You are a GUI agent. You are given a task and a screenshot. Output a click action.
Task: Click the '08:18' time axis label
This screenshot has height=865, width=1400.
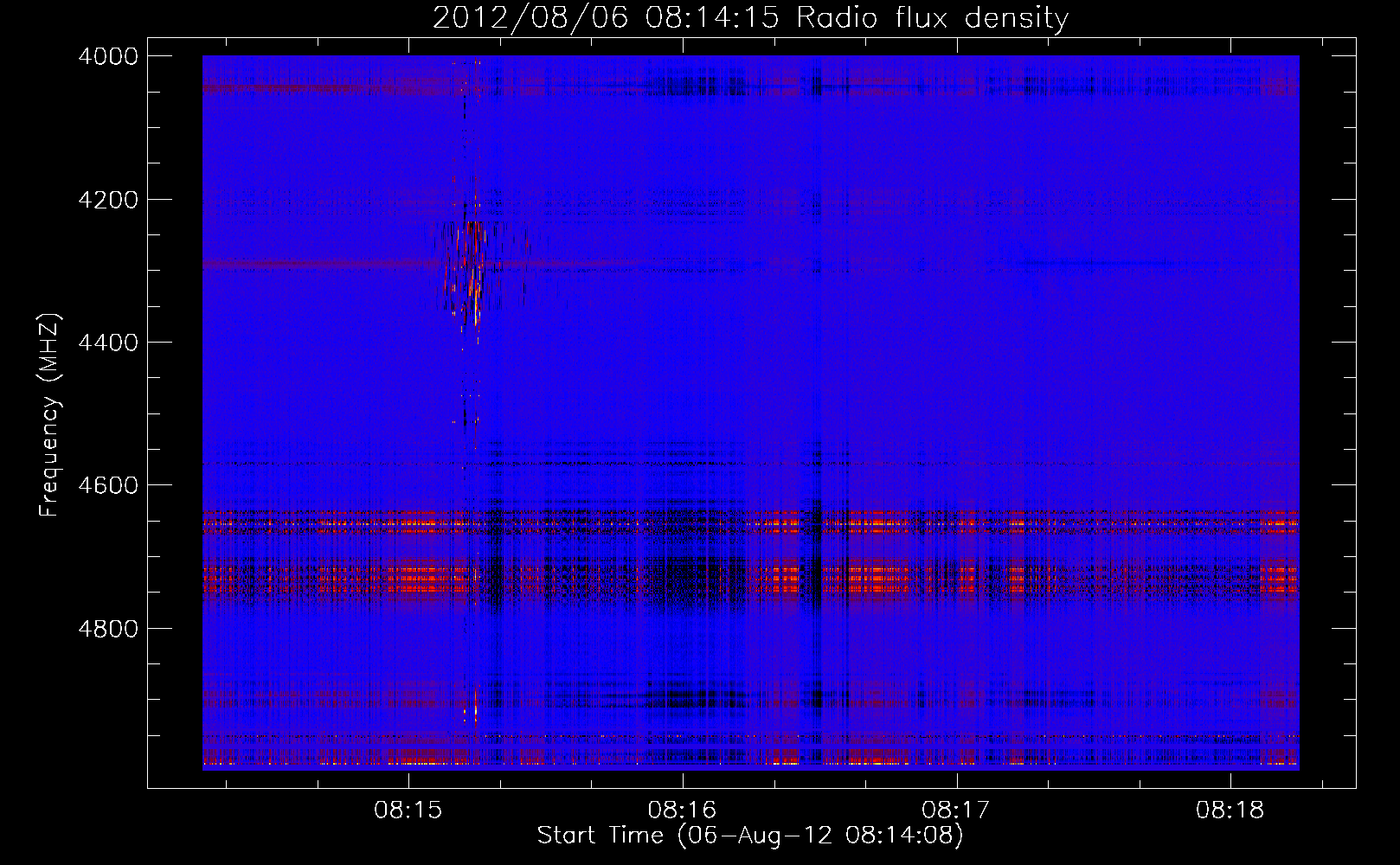point(1230,811)
